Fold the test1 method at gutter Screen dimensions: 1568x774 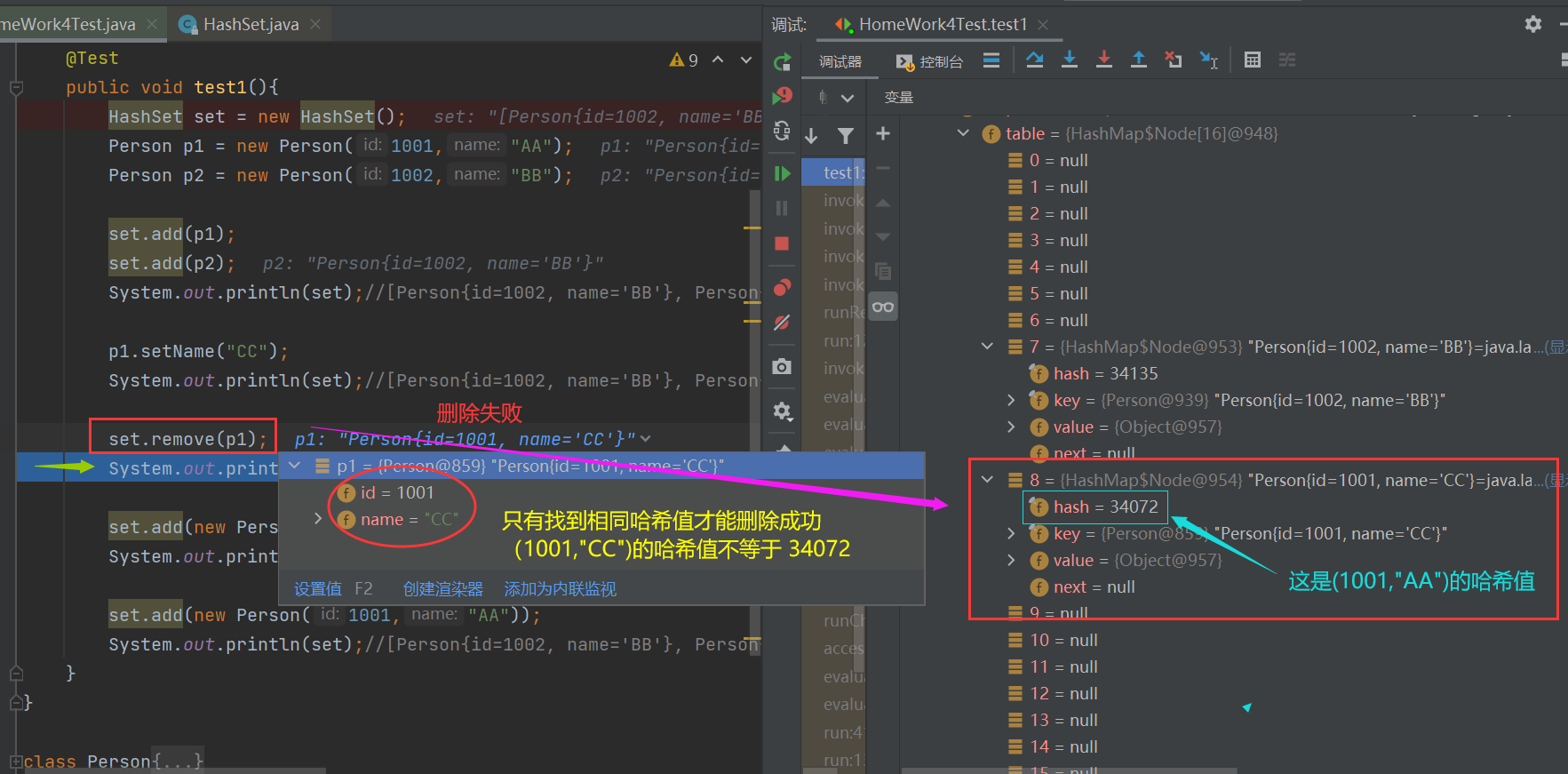16,88
